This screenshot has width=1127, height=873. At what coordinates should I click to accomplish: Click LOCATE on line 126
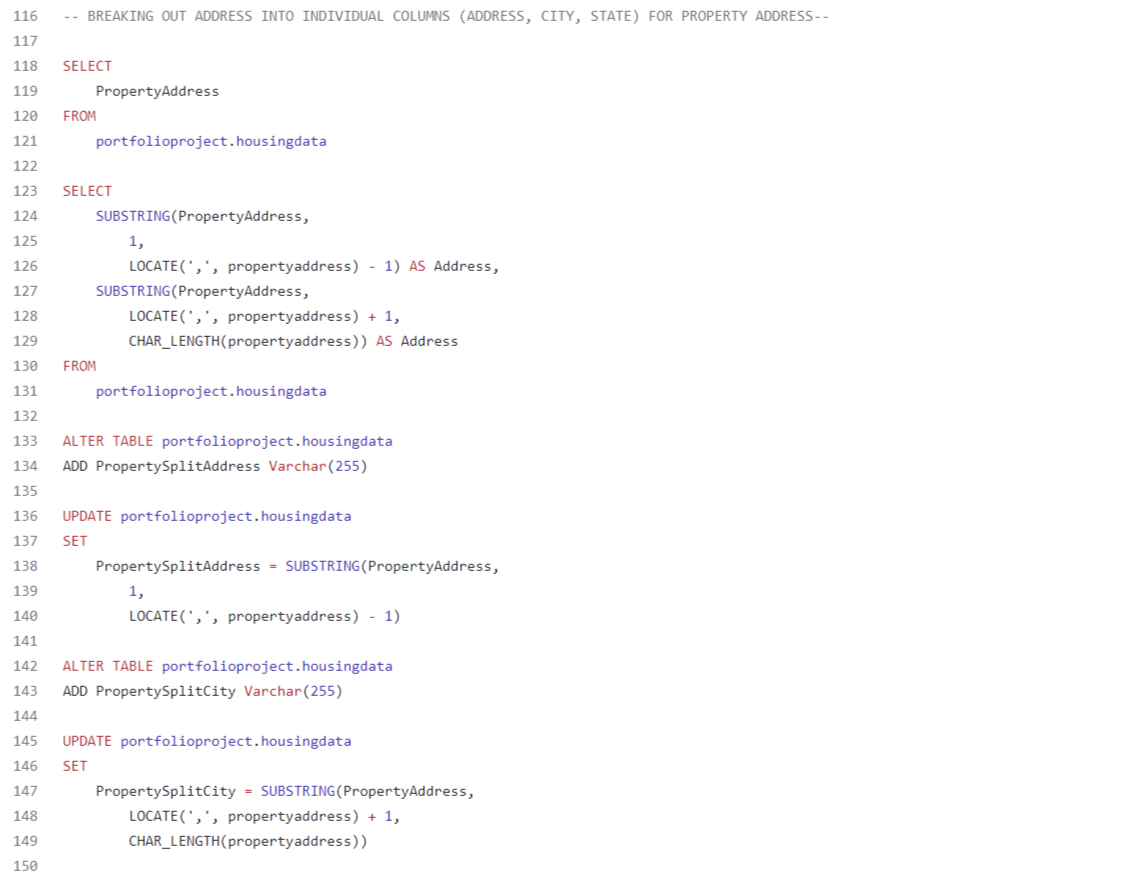click(153, 267)
